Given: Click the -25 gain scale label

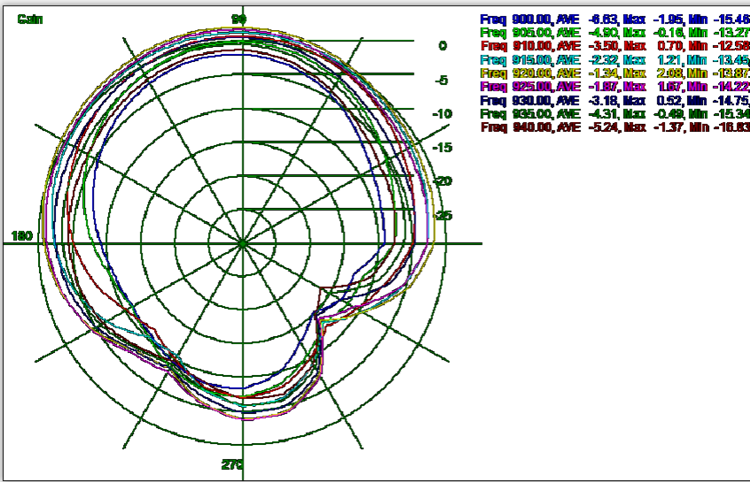Looking at the screenshot, I should tap(441, 215).
